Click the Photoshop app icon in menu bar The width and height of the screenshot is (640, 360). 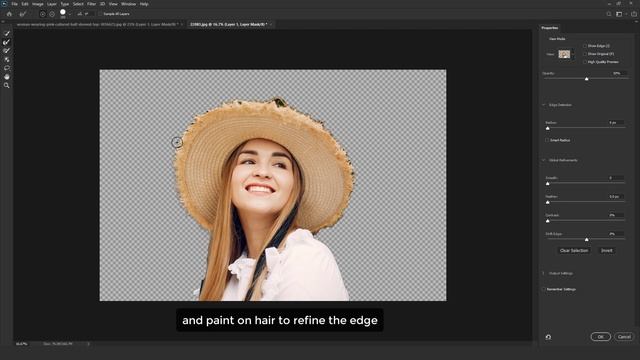coord(4,4)
